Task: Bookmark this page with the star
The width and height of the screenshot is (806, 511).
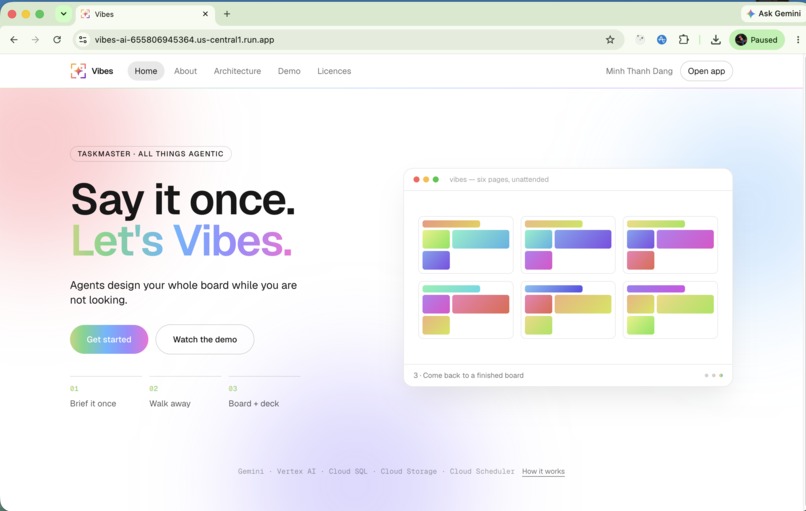Action: [x=610, y=40]
